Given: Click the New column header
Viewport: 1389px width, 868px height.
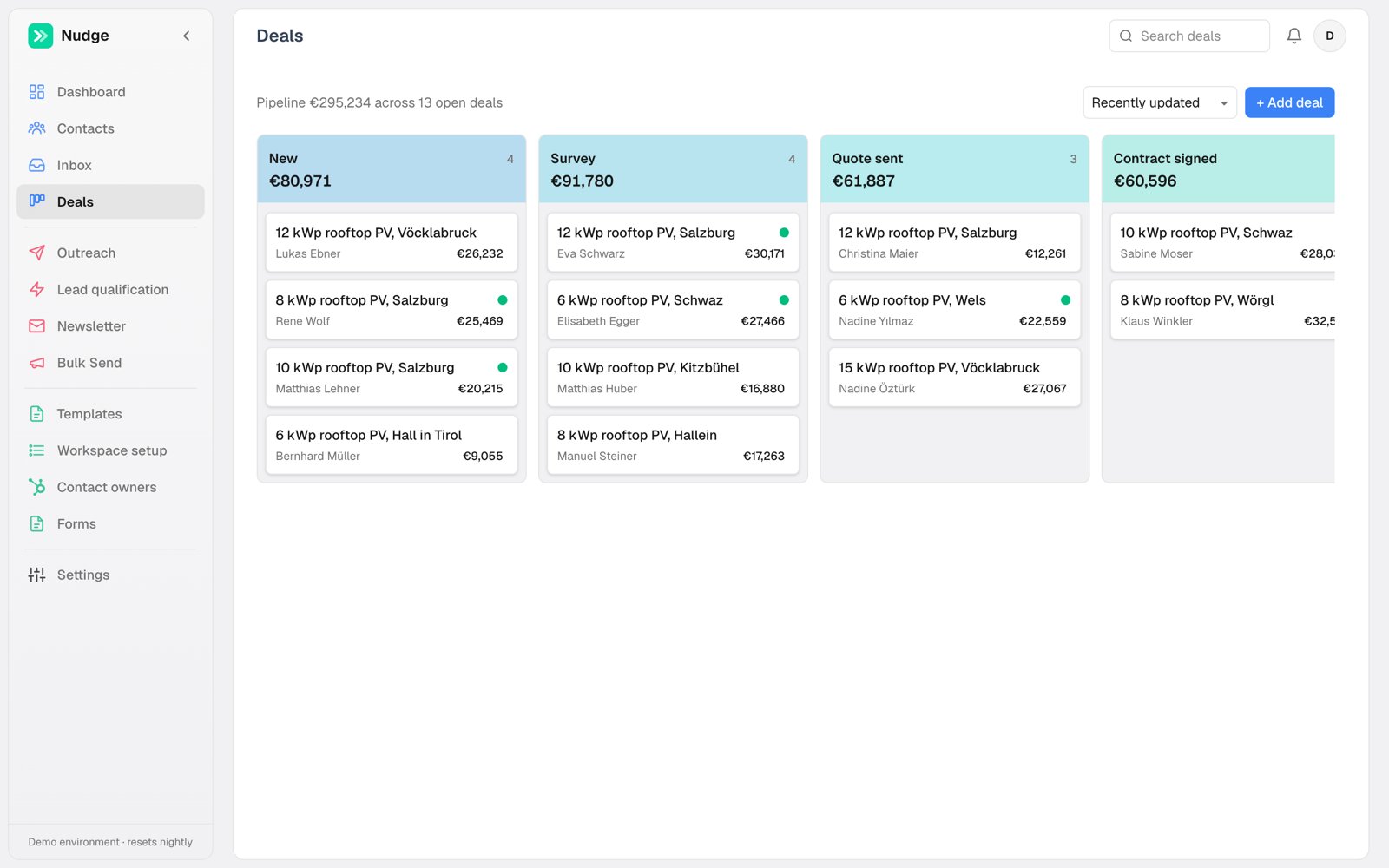Looking at the screenshot, I should [x=392, y=169].
